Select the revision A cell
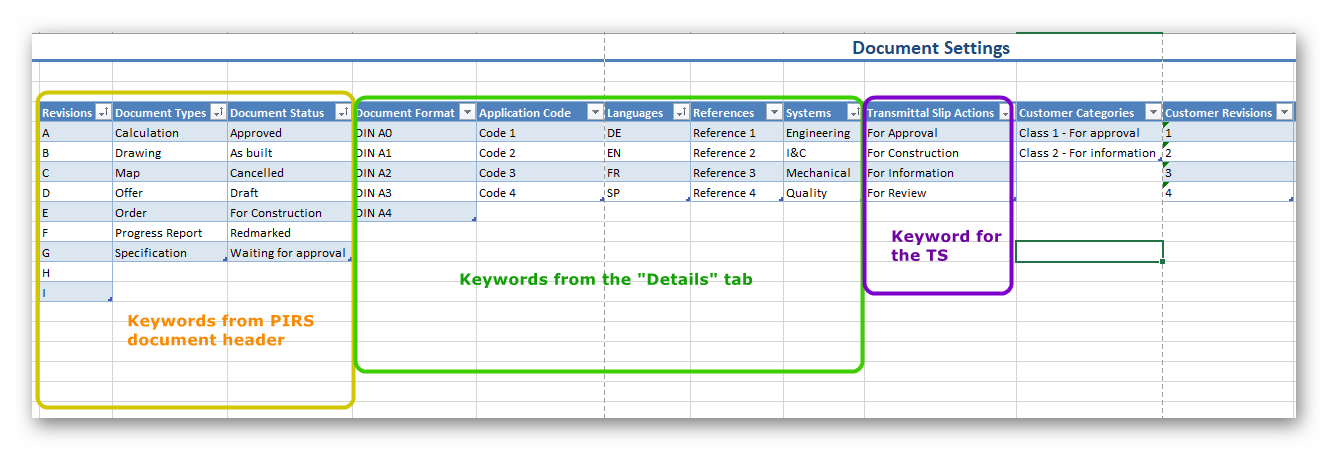Image resolution: width=1328 pixels, height=450 pixels. (76, 133)
